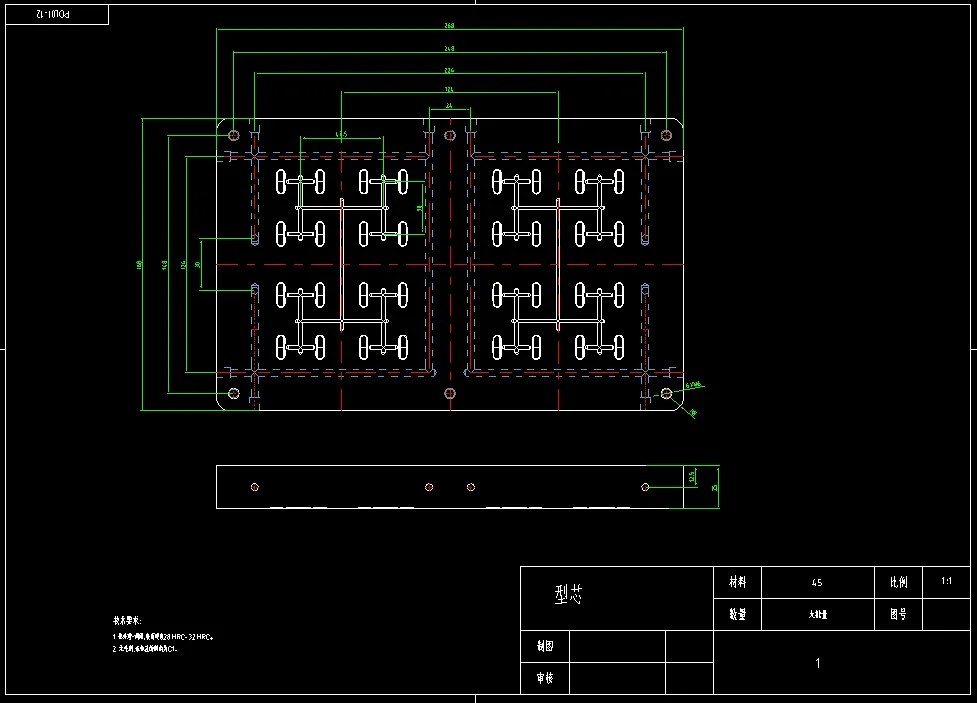Viewport: 977px width, 703px height.
Task: Click the 材料 label in title block
Action: [738, 581]
